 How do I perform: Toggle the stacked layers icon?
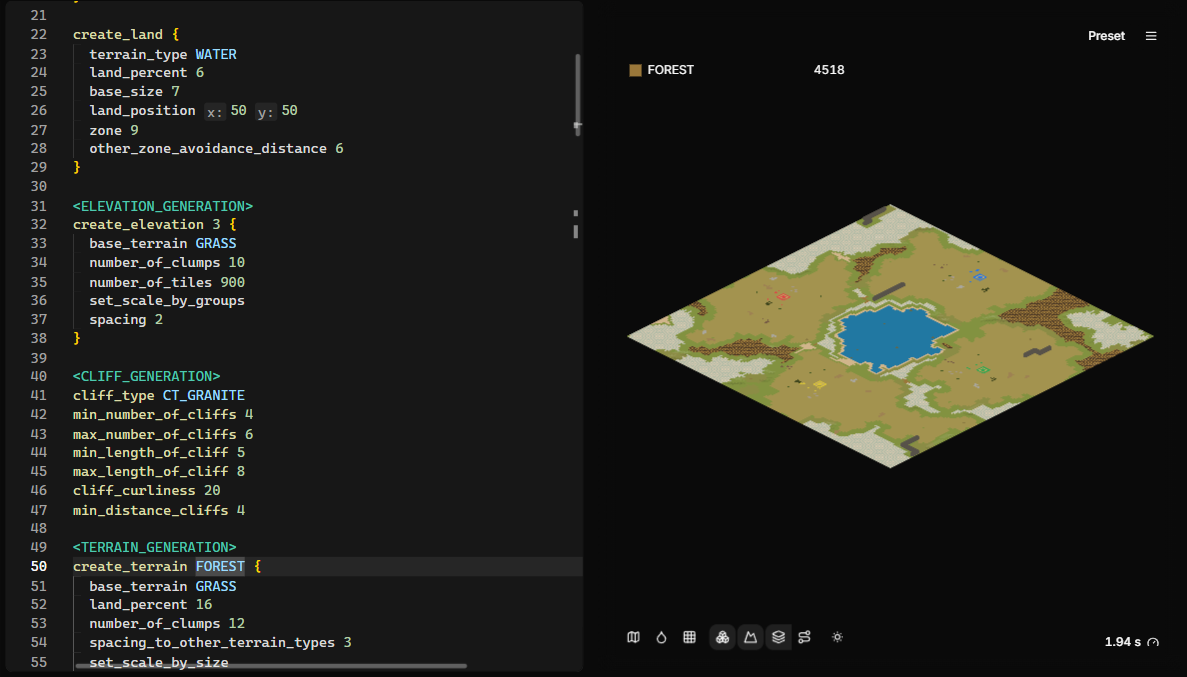(778, 638)
